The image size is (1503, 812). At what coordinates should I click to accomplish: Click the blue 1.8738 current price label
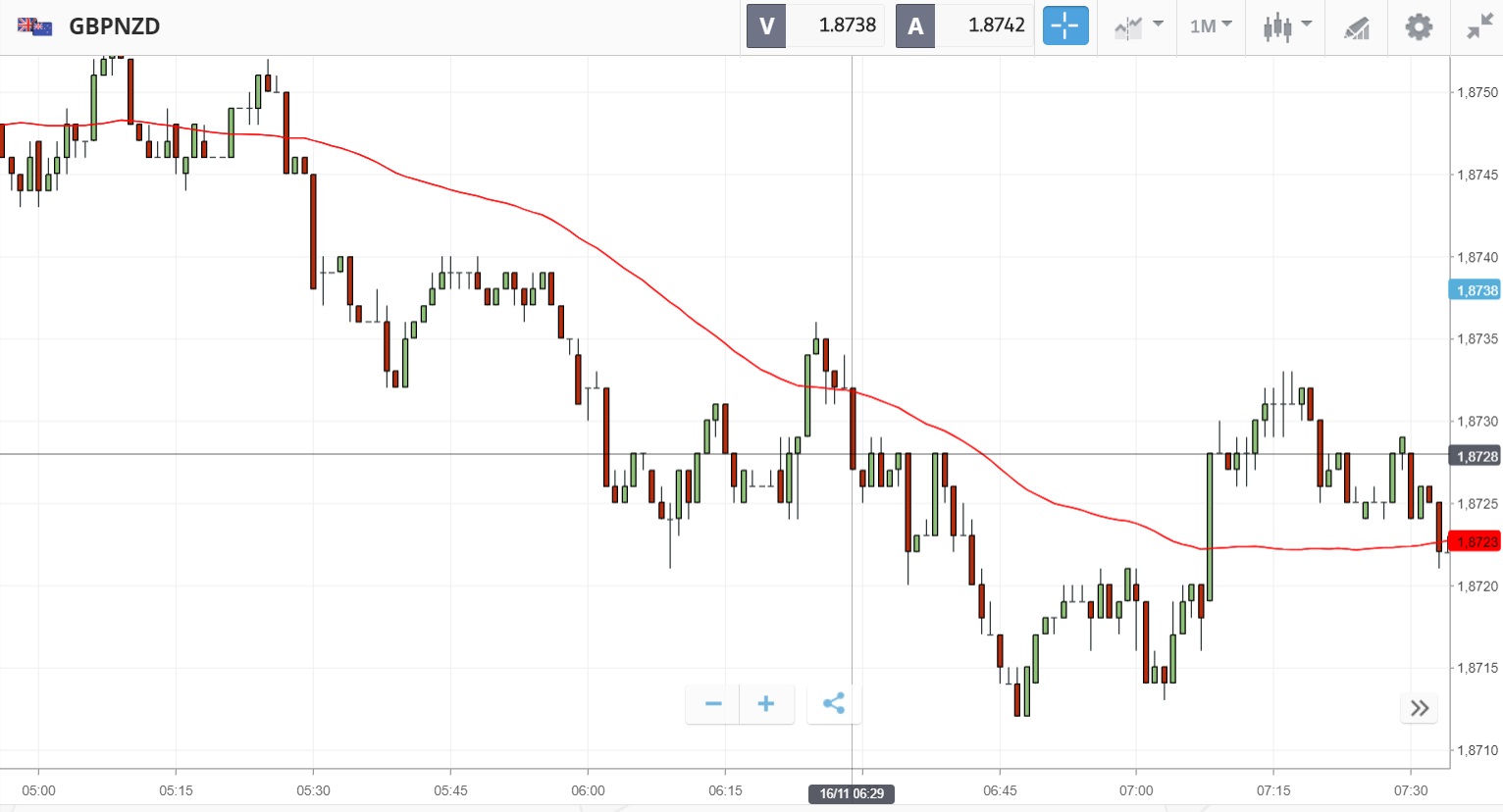(x=1476, y=290)
